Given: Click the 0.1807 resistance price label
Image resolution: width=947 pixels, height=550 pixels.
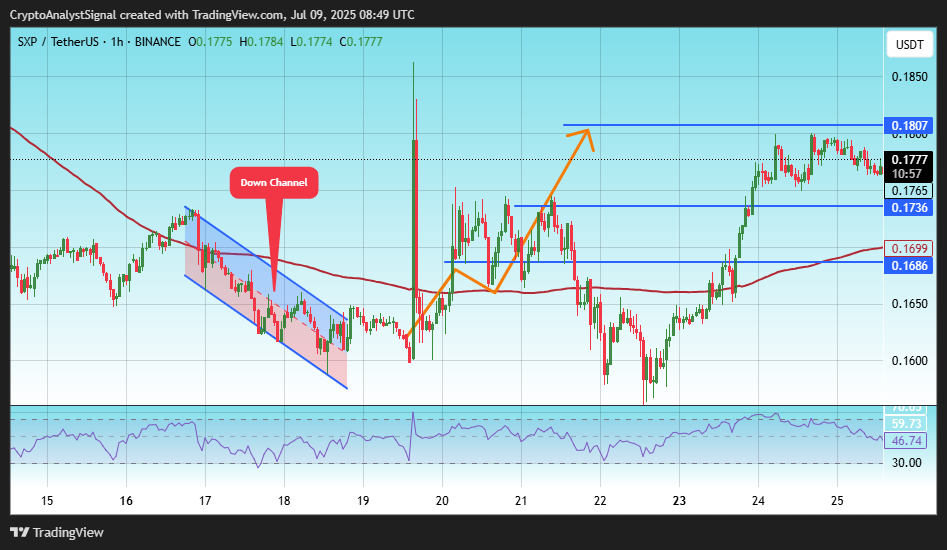Looking at the screenshot, I should pyautogui.click(x=908, y=126).
